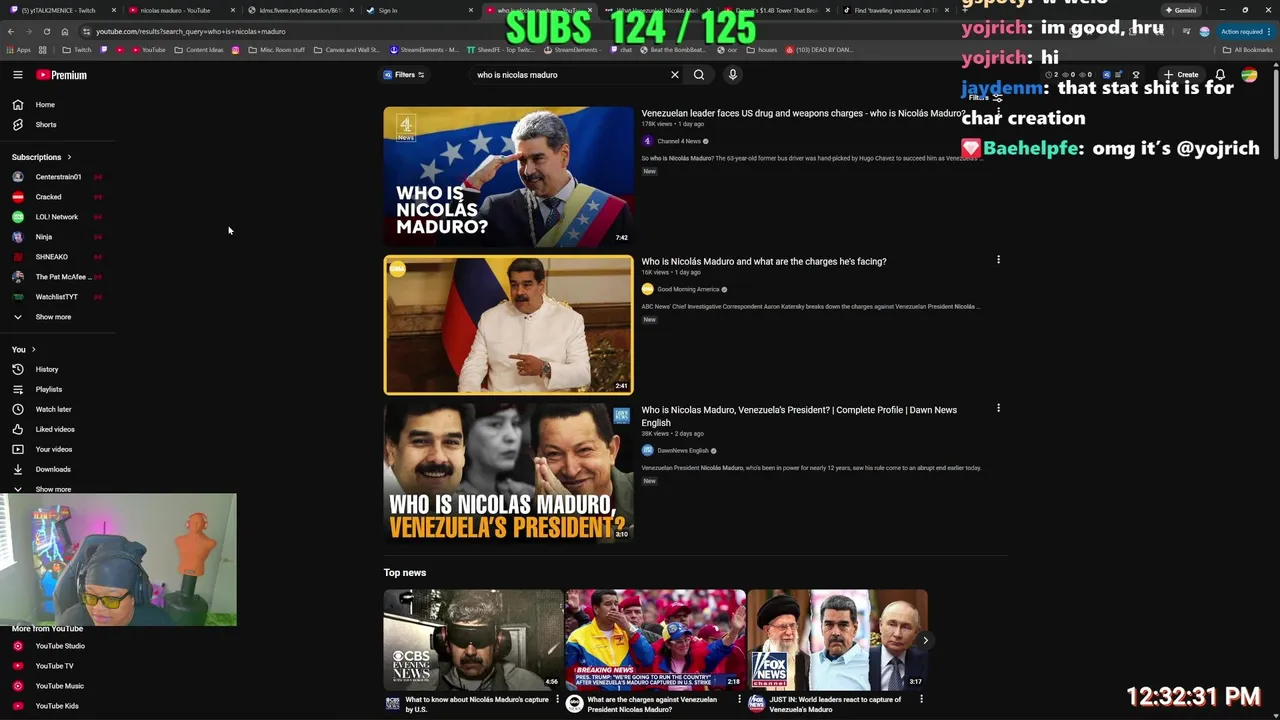Open the notifications bell
Image resolution: width=1280 pixels, height=720 pixels.
click(x=1220, y=75)
